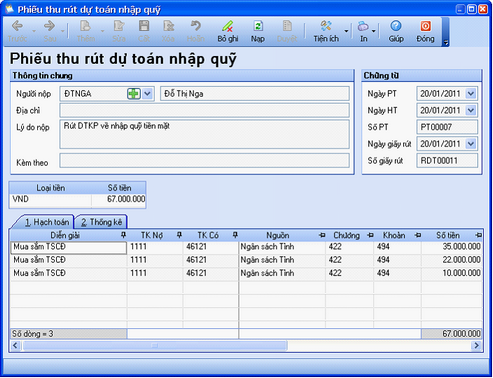493x378 pixels.
Task: Expand In print options arrow
Action: [374, 31]
